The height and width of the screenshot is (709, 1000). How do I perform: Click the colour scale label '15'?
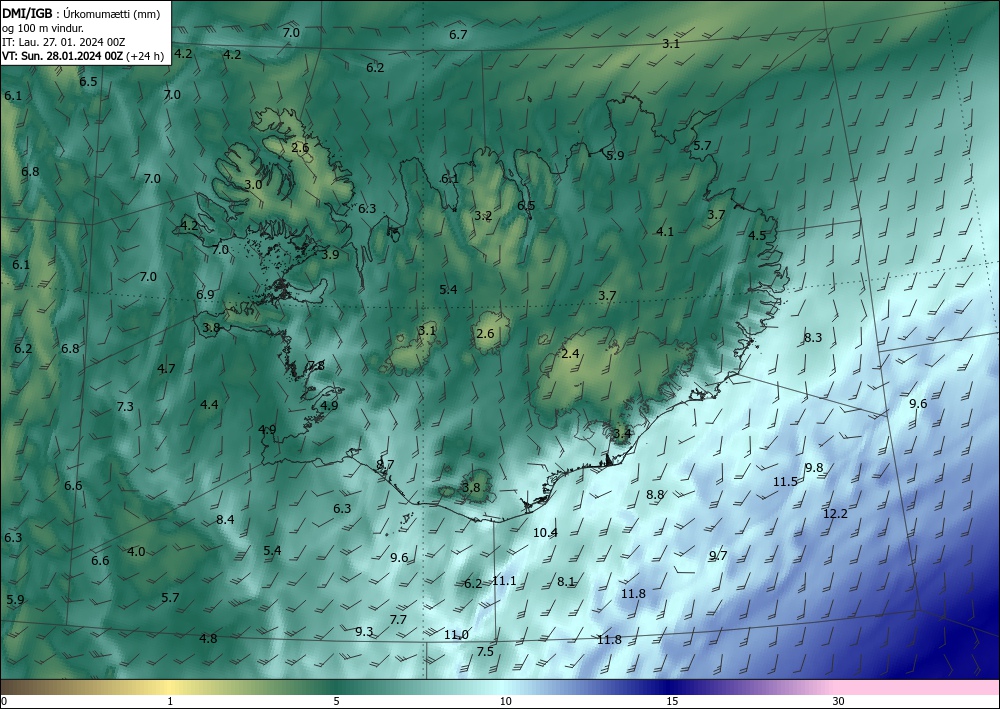coord(672,702)
